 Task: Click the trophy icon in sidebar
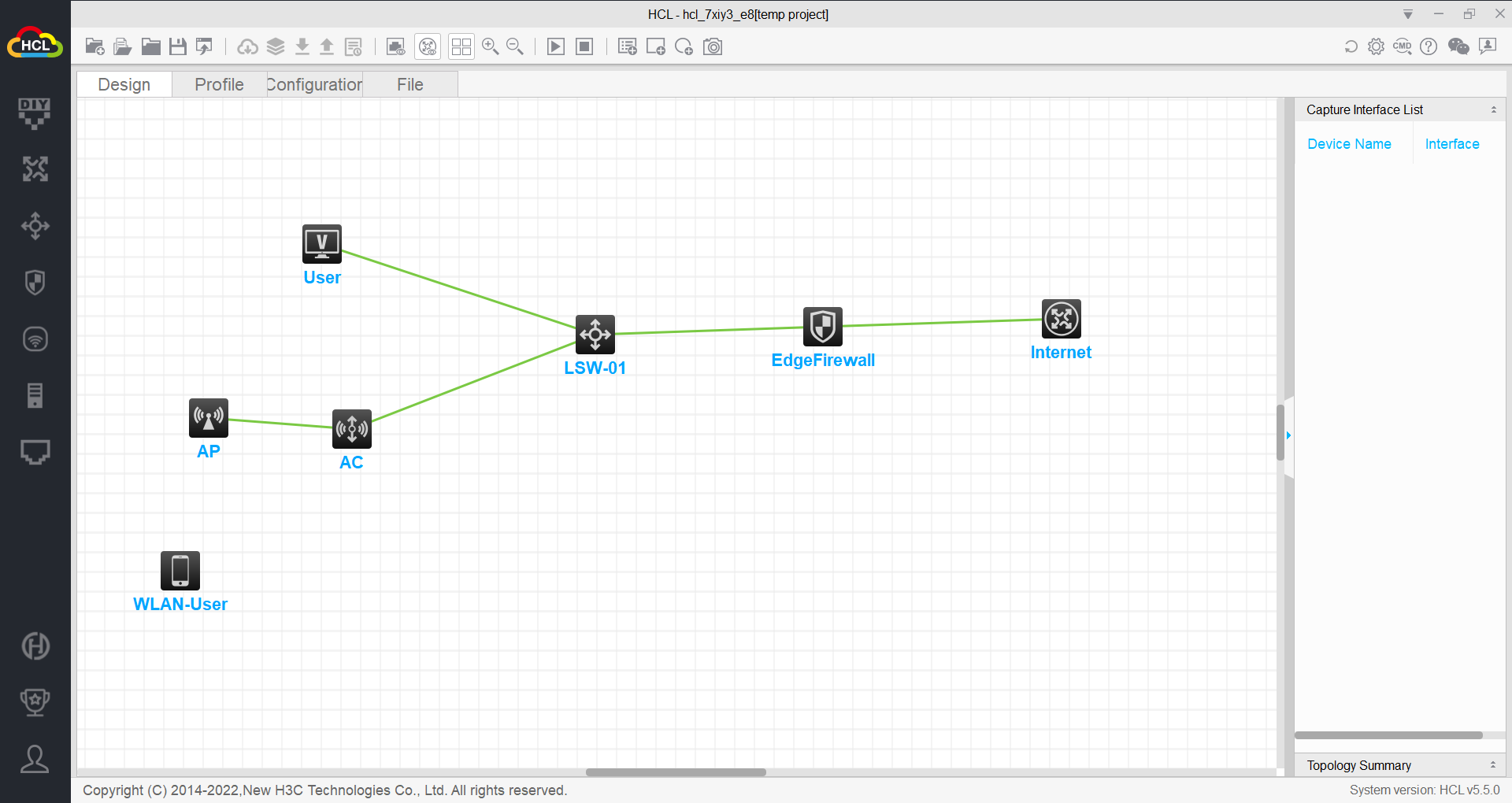tap(35, 702)
